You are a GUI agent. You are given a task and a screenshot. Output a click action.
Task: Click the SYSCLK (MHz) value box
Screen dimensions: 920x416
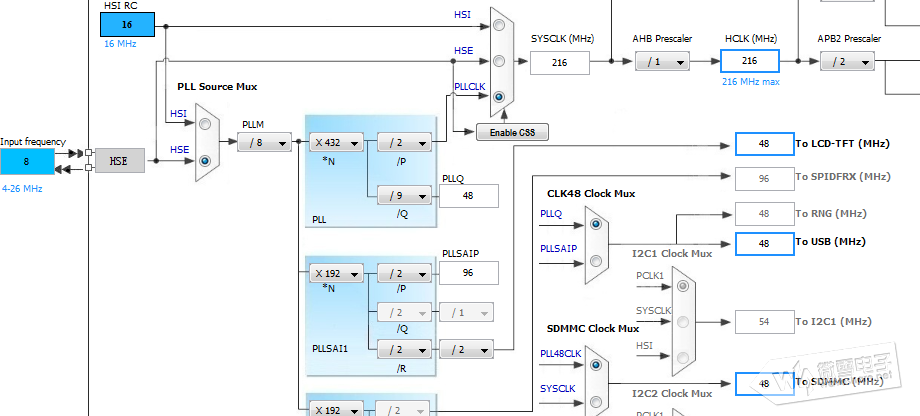click(560, 62)
